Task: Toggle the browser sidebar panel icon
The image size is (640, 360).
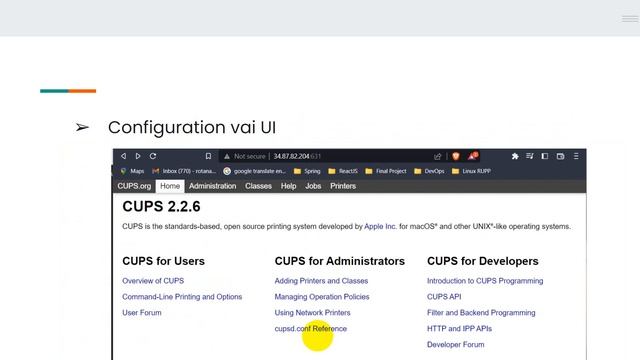Action: coord(544,156)
